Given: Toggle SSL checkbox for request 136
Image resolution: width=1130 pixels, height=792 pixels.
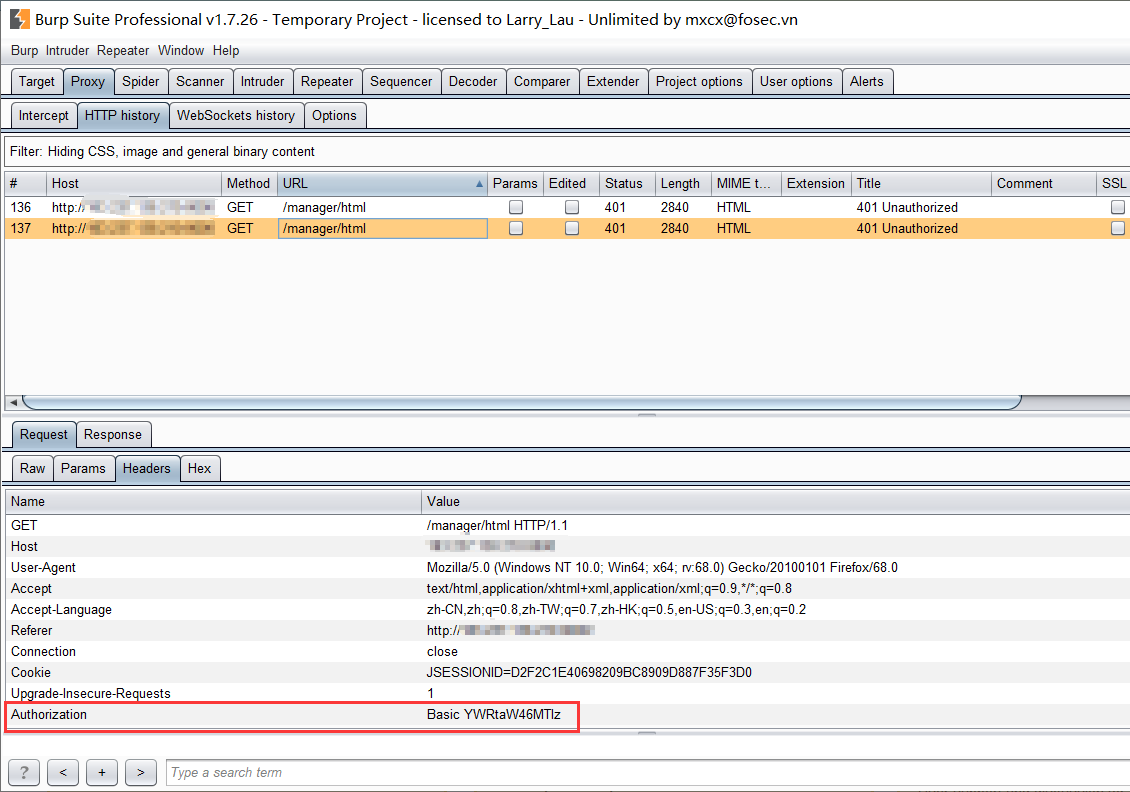Looking at the screenshot, I should click(x=1118, y=208).
